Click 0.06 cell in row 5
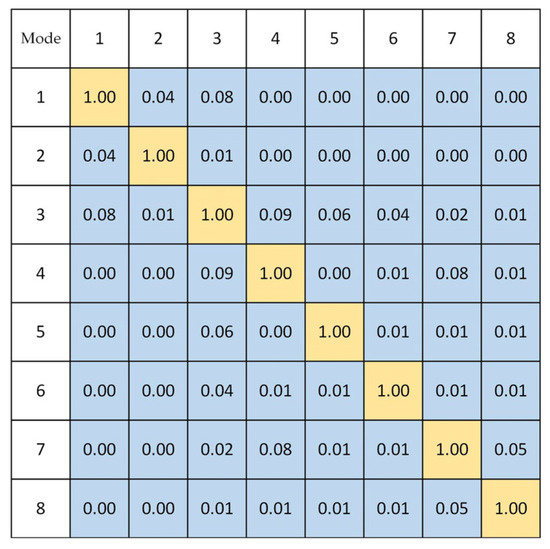 217,332
